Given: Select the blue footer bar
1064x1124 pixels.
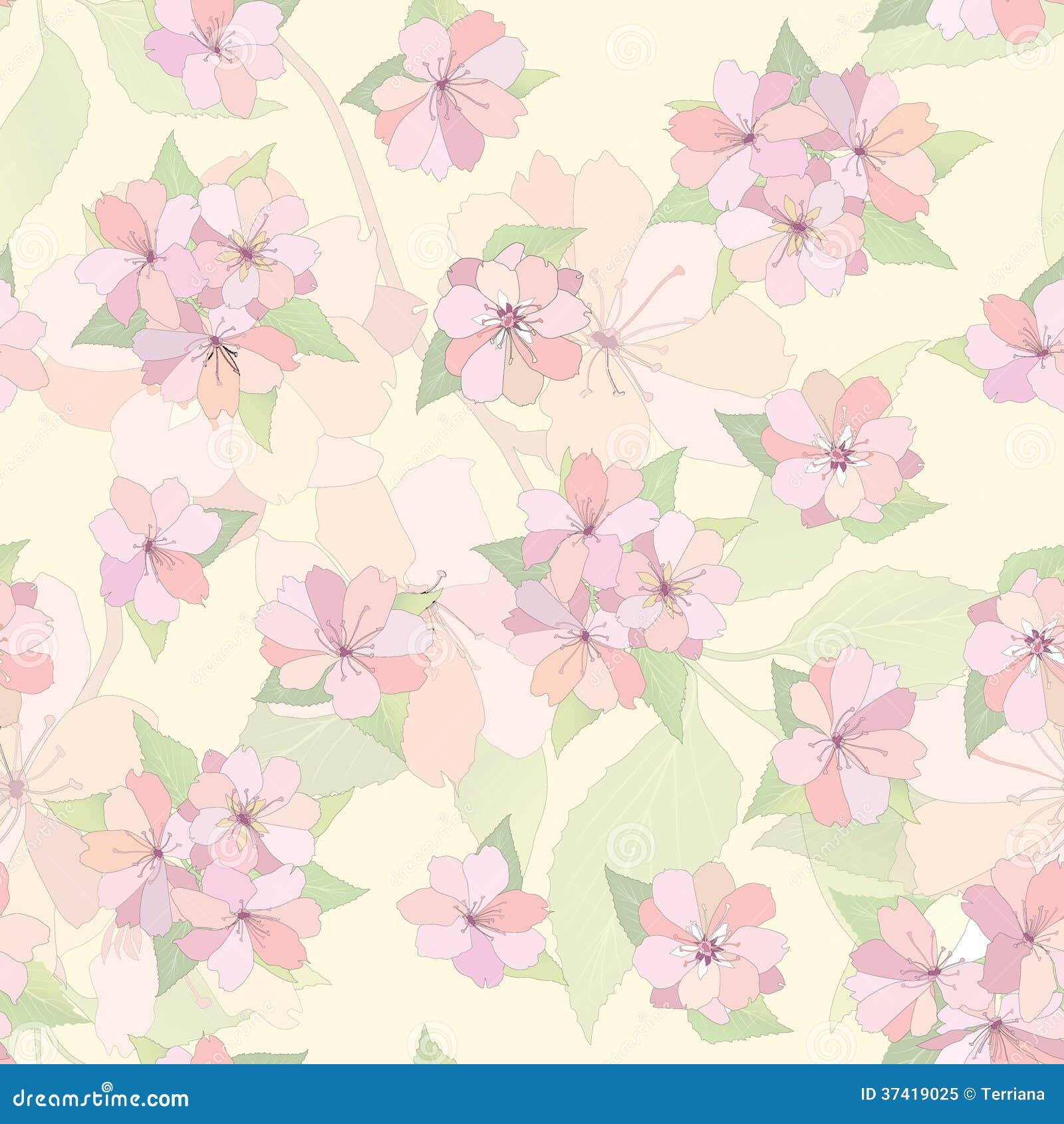Looking at the screenshot, I should pos(532,1101).
